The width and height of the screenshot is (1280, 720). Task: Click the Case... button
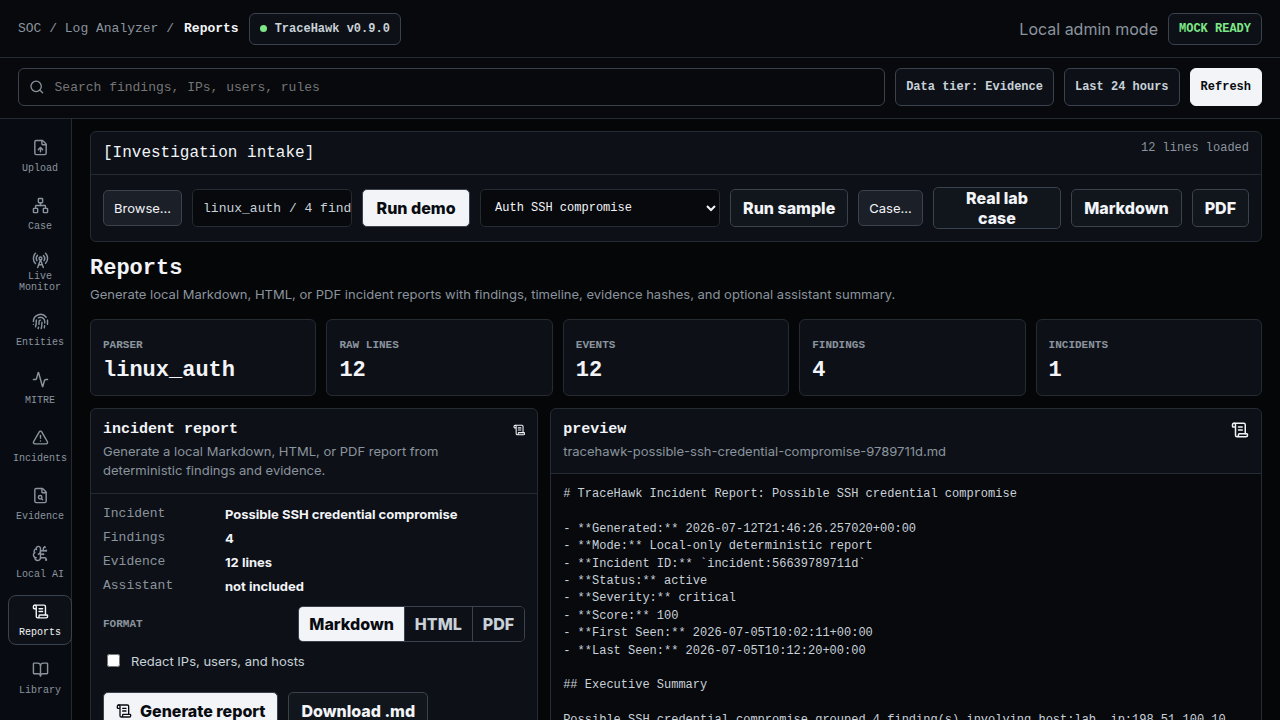(890, 208)
